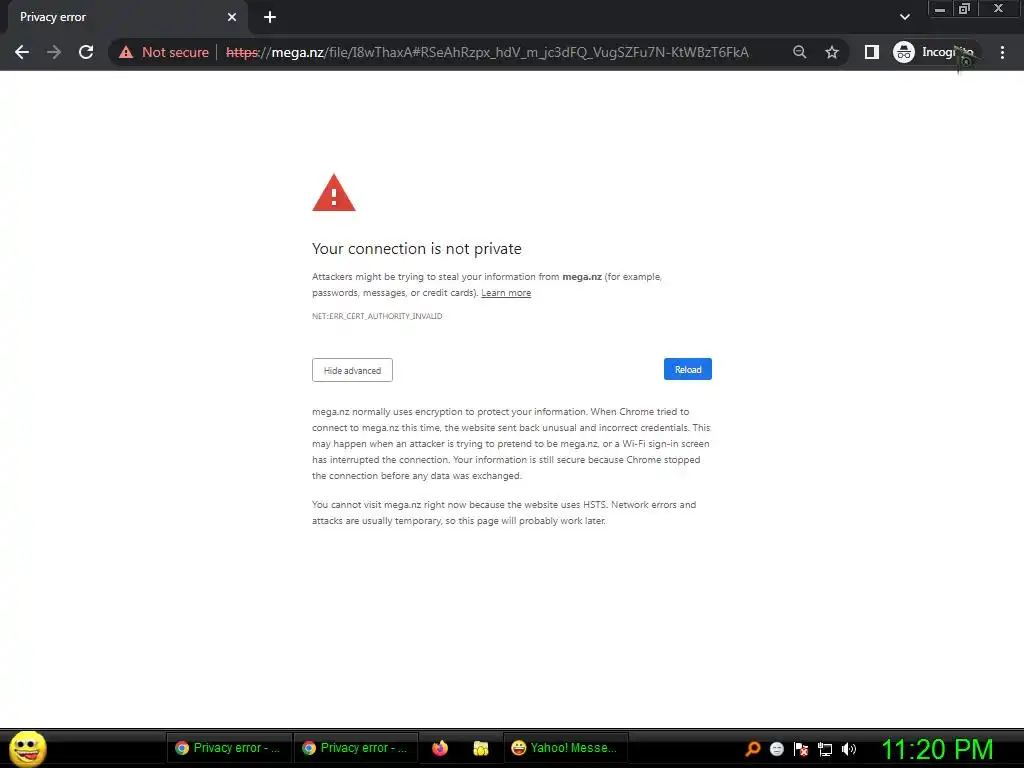
Task: Click the red warning triangle on the error page
Action: [x=334, y=193]
